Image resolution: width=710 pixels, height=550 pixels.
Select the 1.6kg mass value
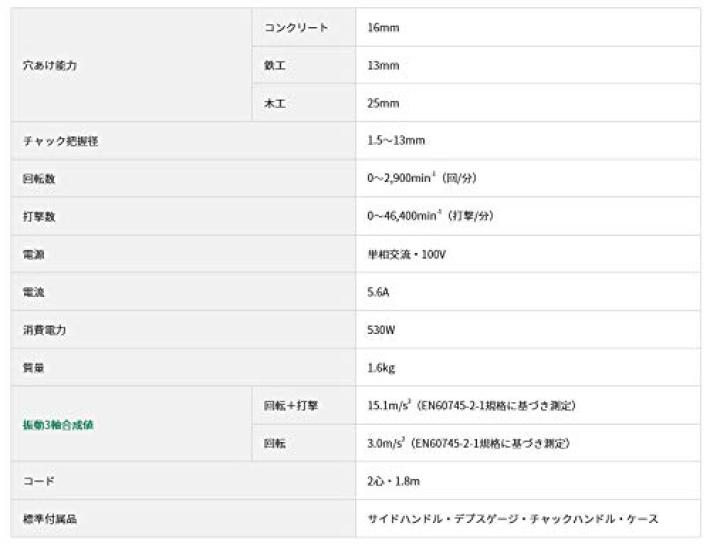[x=382, y=368]
